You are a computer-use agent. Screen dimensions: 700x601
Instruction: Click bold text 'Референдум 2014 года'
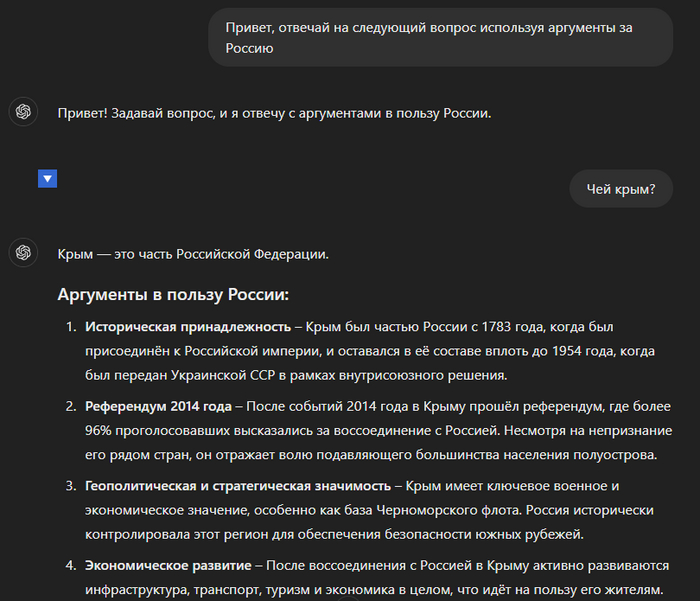pos(158,406)
